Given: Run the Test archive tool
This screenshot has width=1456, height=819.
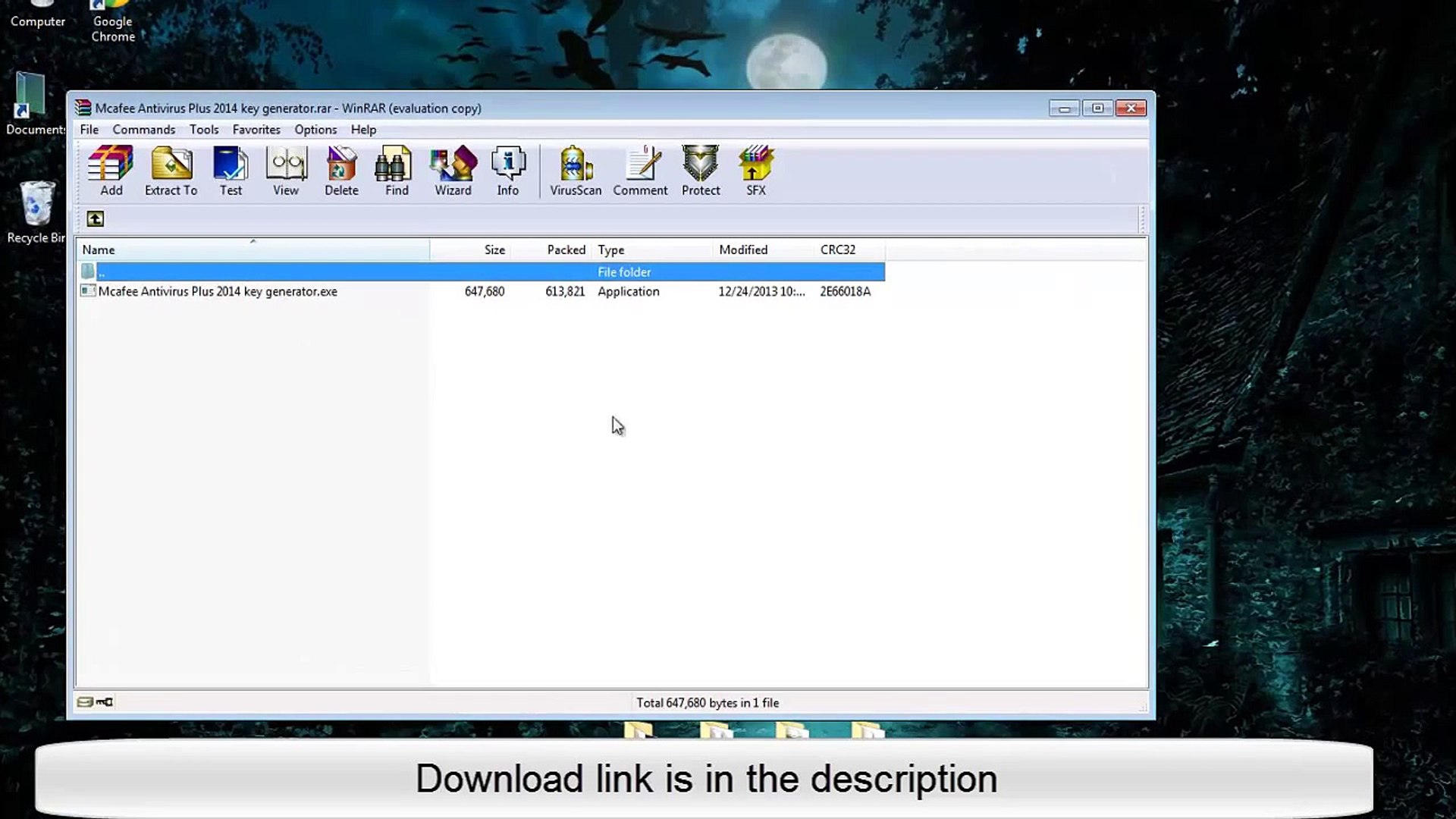Looking at the screenshot, I should click(231, 171).
